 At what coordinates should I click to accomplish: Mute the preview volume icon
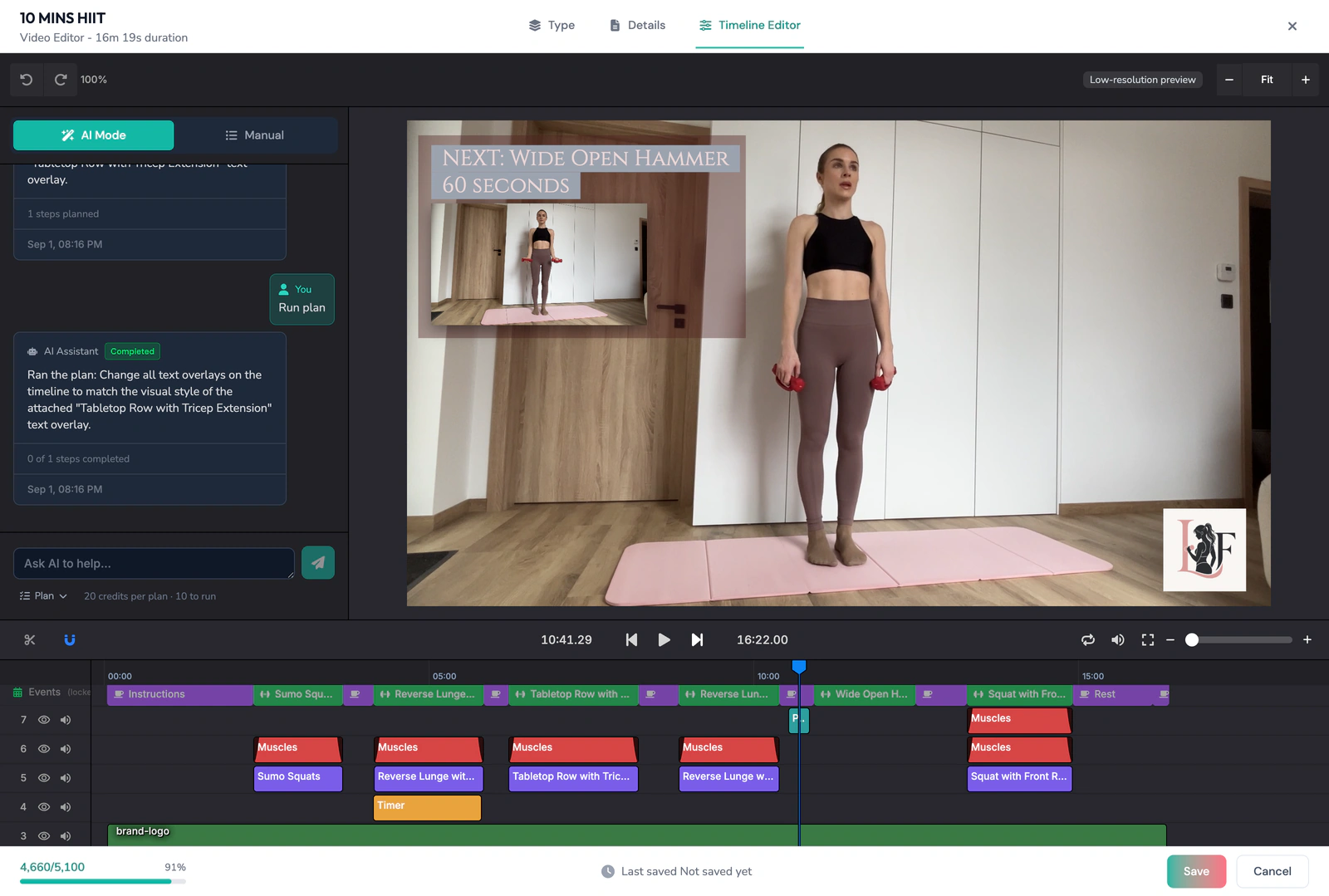pos(1118,639)
